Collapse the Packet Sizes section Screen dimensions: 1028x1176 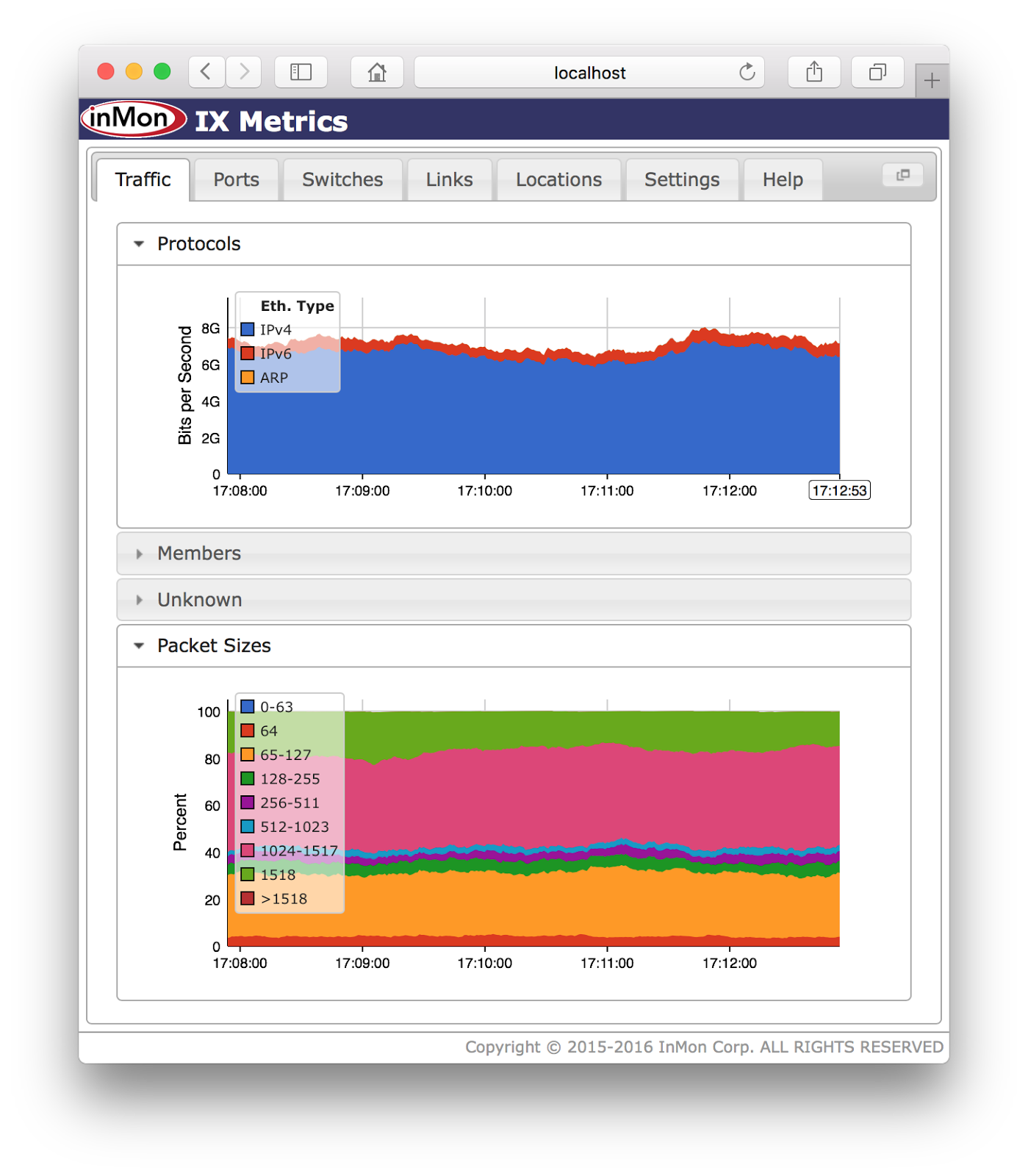pos(139,646)
